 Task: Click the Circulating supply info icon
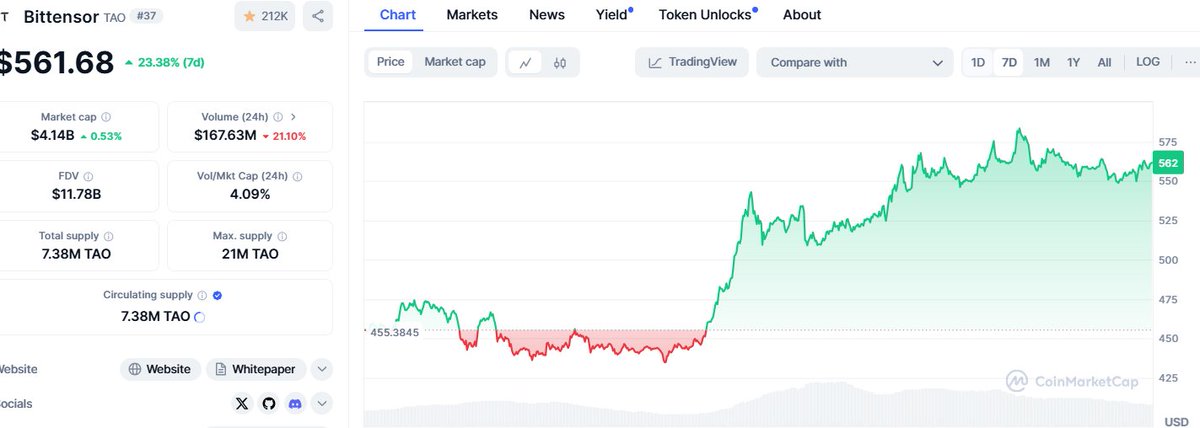(202, 295)
